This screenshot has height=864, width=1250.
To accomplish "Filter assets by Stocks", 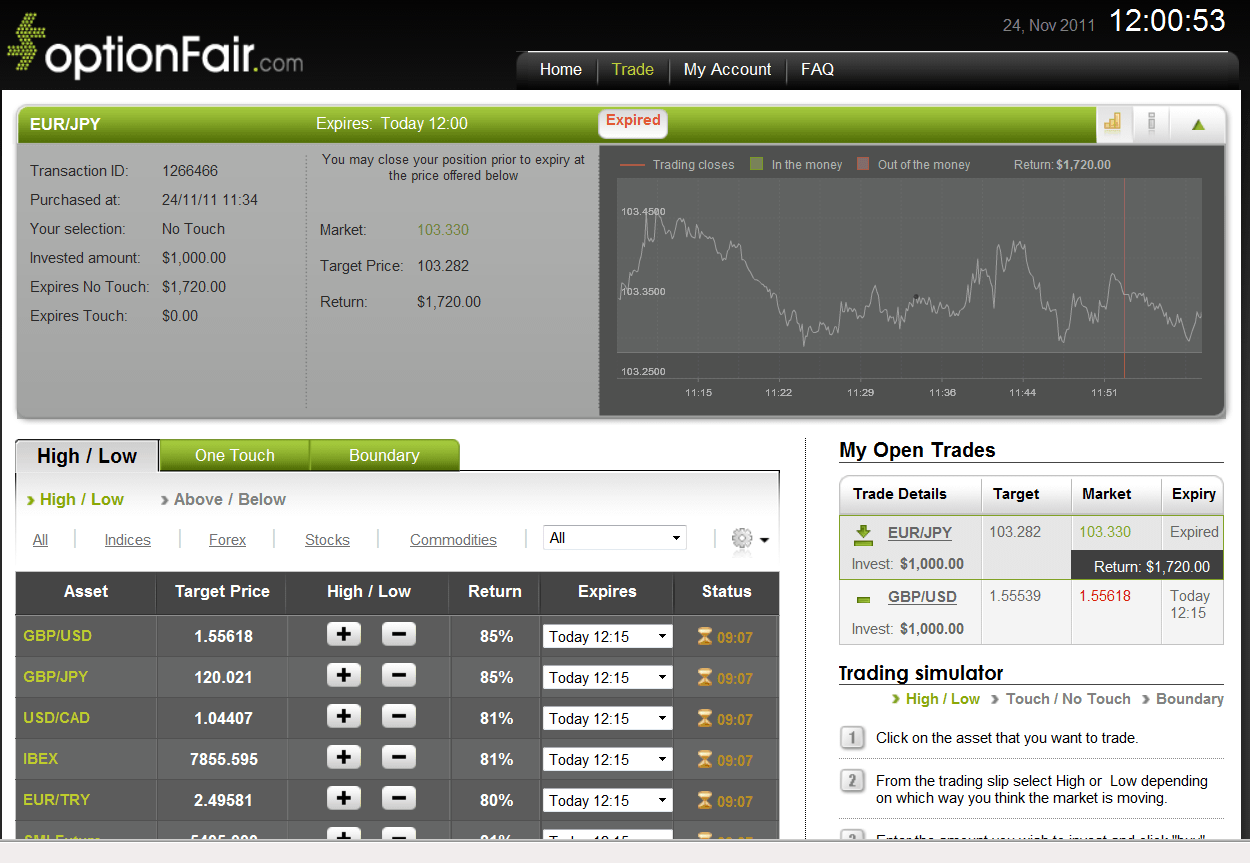I will tap(327, 539).
